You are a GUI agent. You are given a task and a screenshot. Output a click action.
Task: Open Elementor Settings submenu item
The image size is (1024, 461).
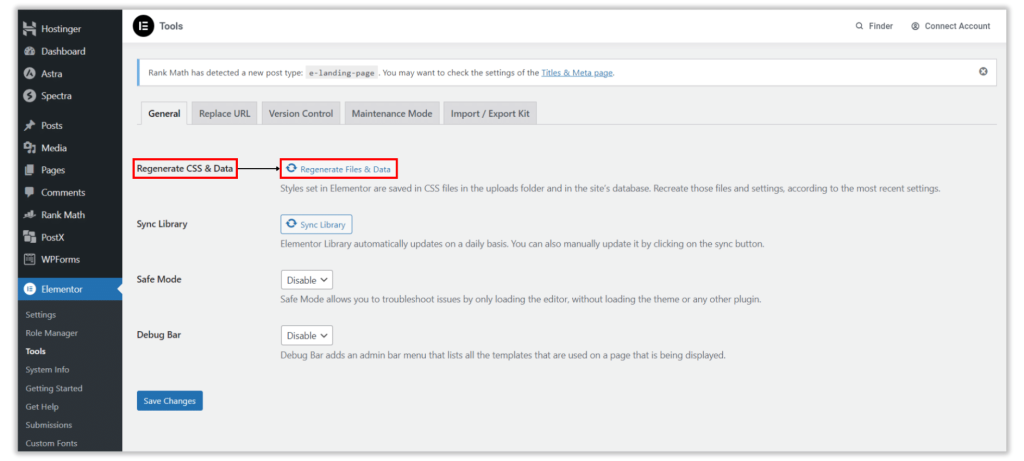click(x=40, y=315)
